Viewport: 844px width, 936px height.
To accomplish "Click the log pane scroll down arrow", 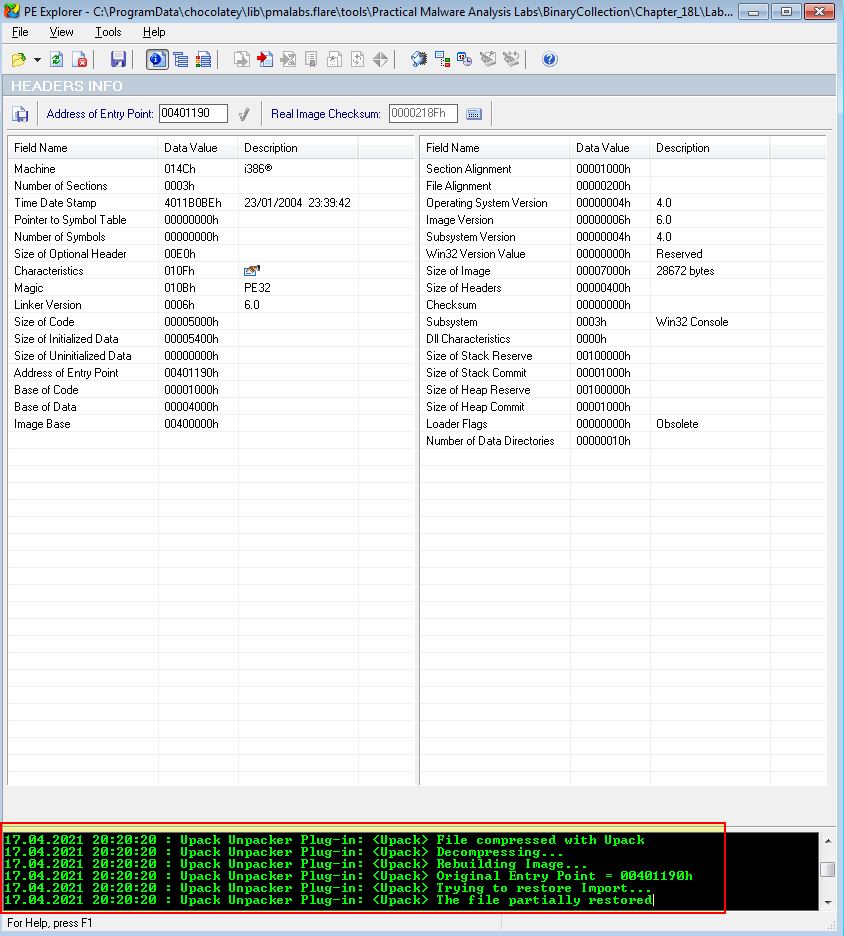I will pyautogui.click(x=827, y=902).
